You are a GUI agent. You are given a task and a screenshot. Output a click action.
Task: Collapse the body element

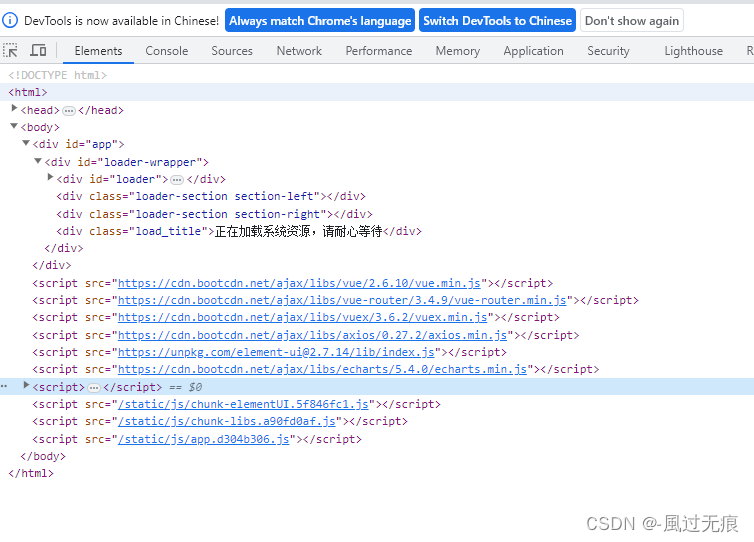(14, 126)
